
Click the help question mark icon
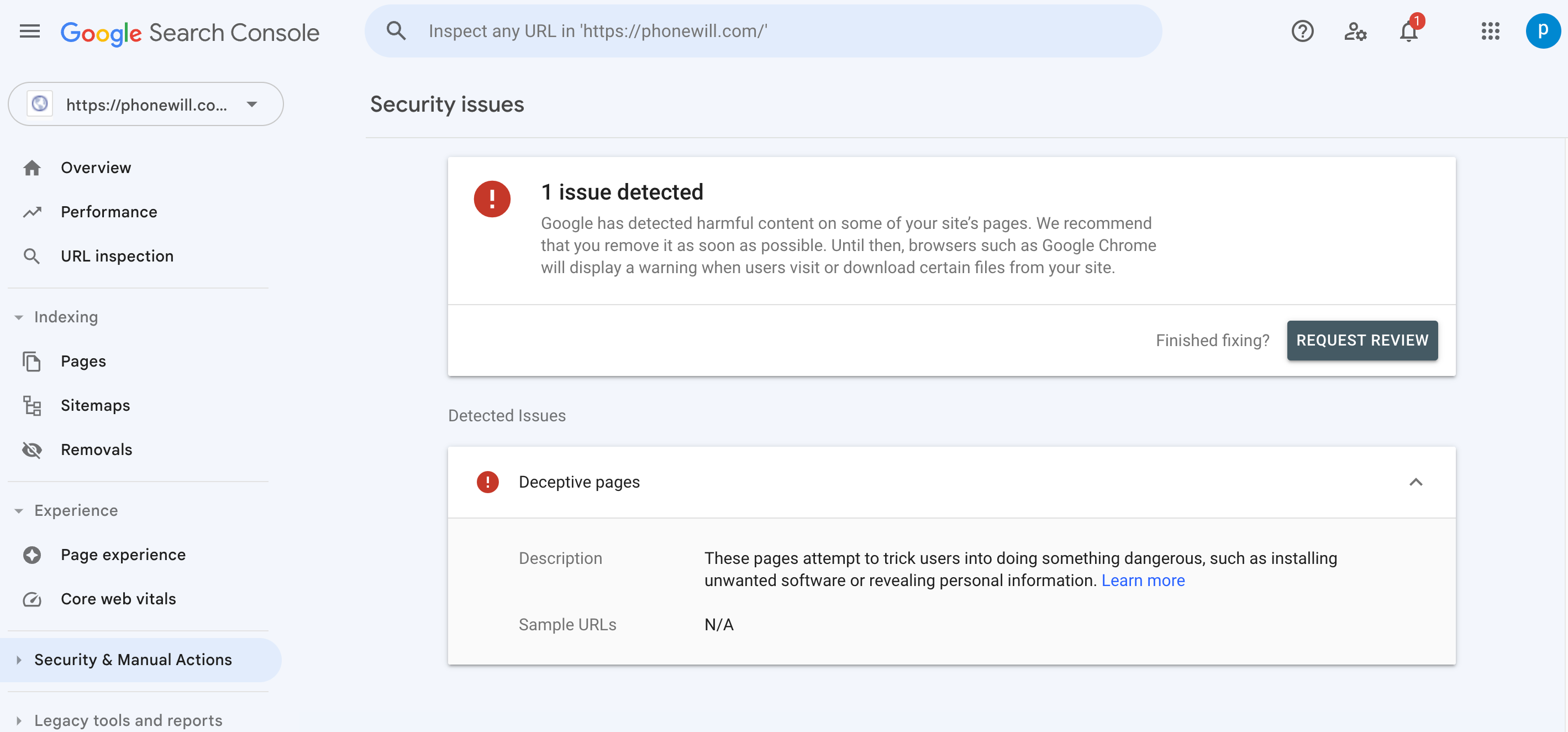point(1301,31)
